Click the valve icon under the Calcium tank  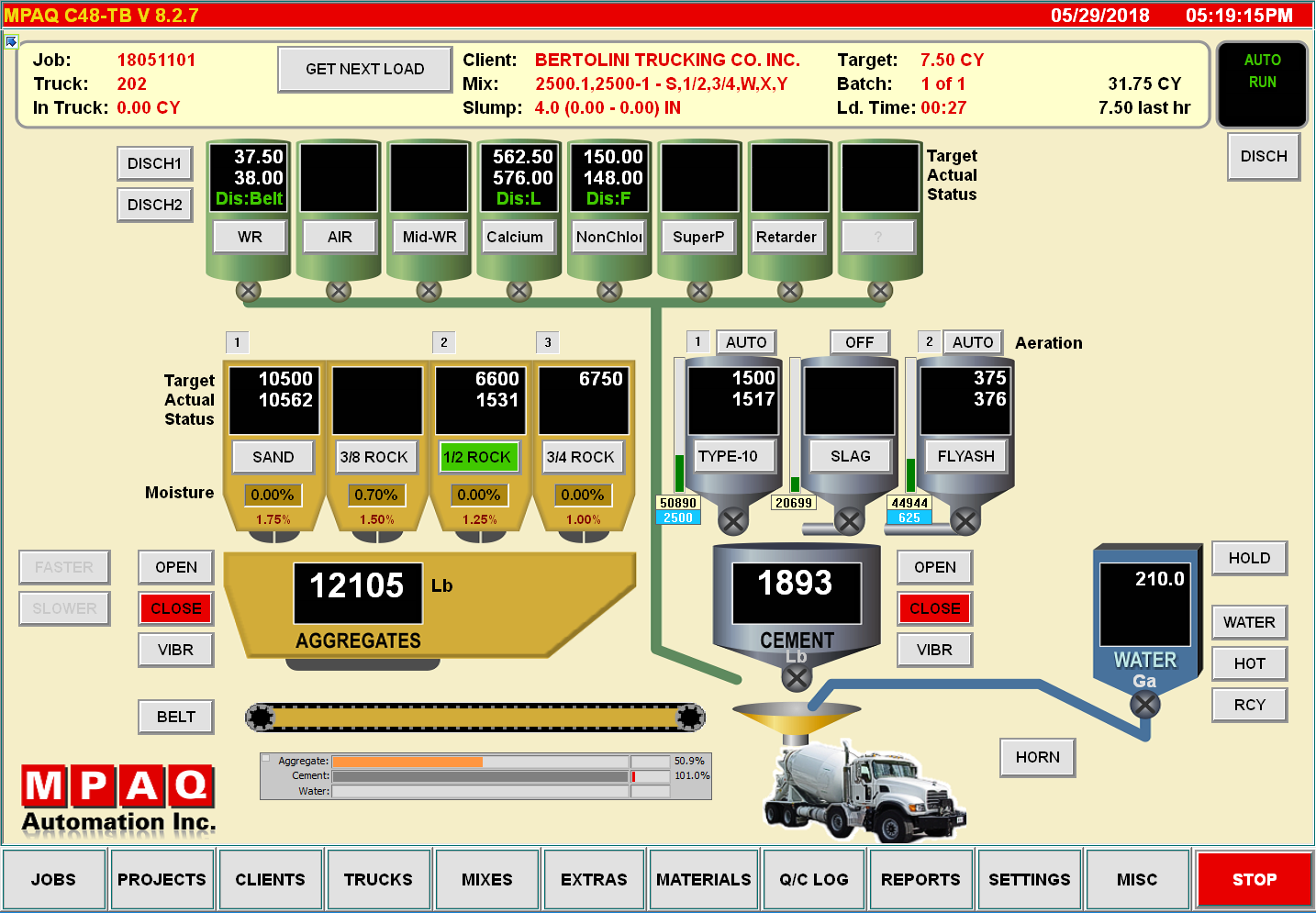[519, 291]
